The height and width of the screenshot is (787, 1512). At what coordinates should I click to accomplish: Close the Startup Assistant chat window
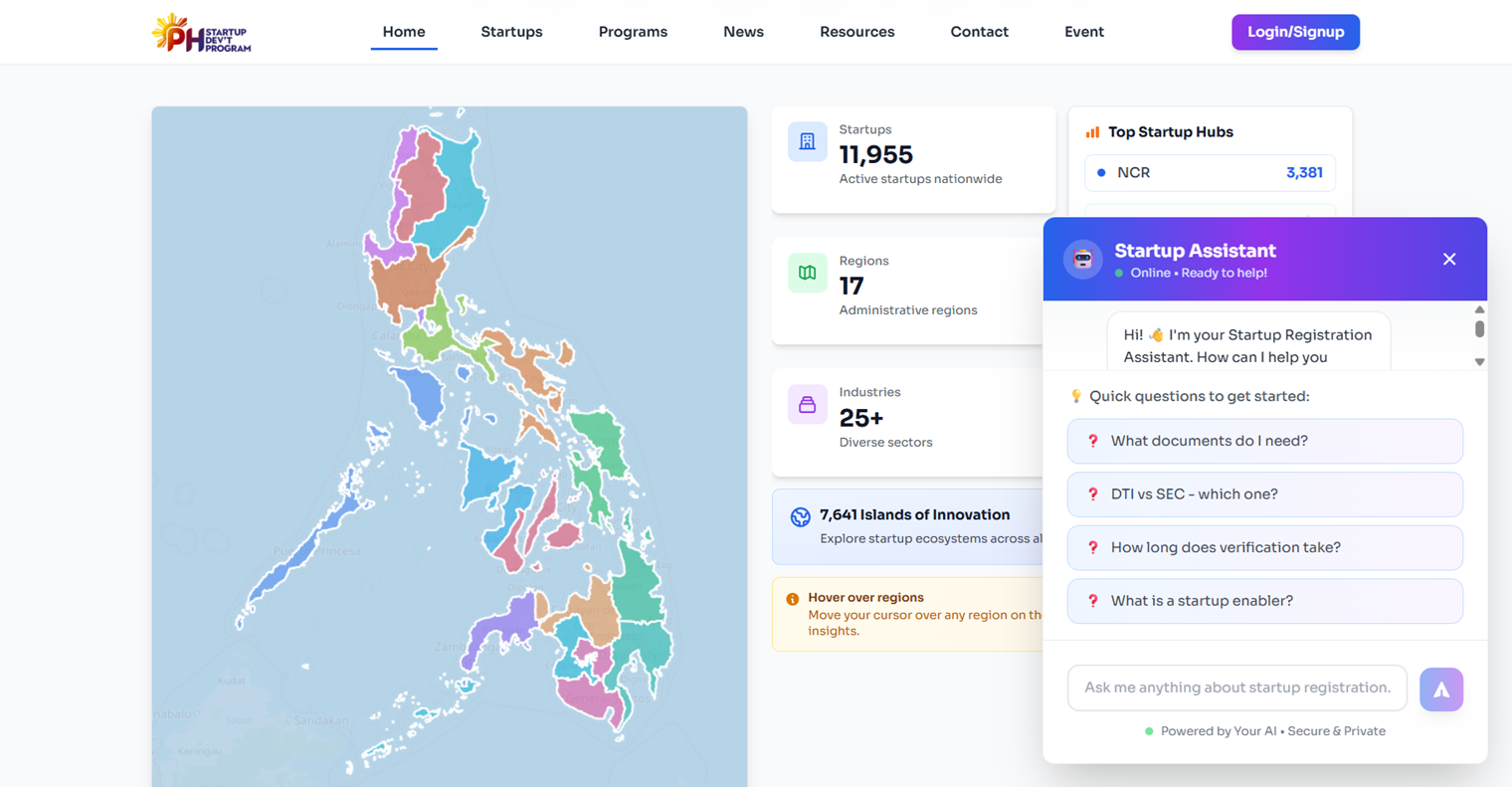point(1449,259)
